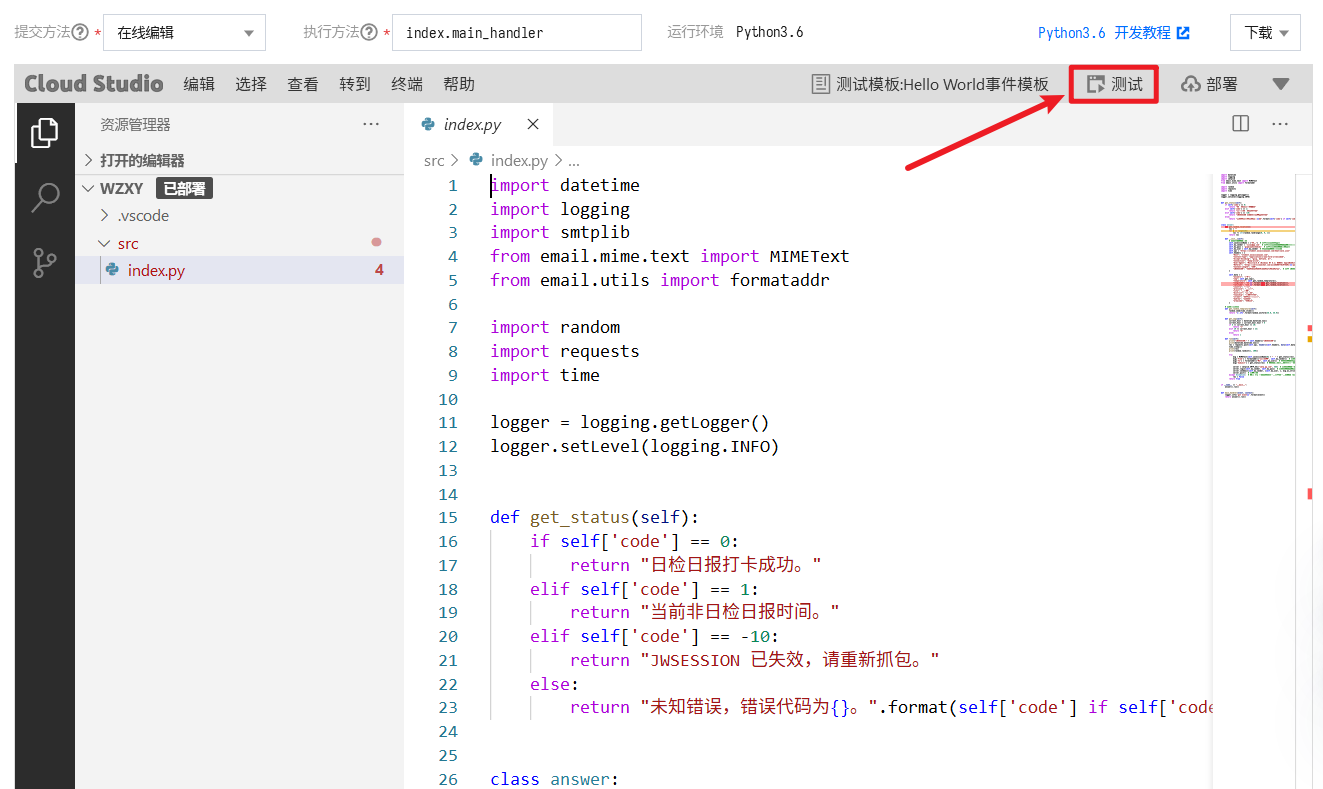Click the split editor layout icon
The height and width of the screenshot is (789, 1323).
coord(1240,124)
